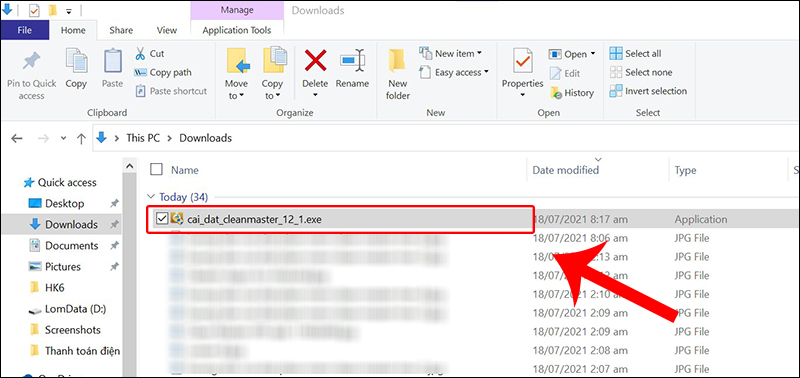800x378 pixels.
Task: Expand the Copy to dropdown arrow
Action: click(x=278, y=96)
